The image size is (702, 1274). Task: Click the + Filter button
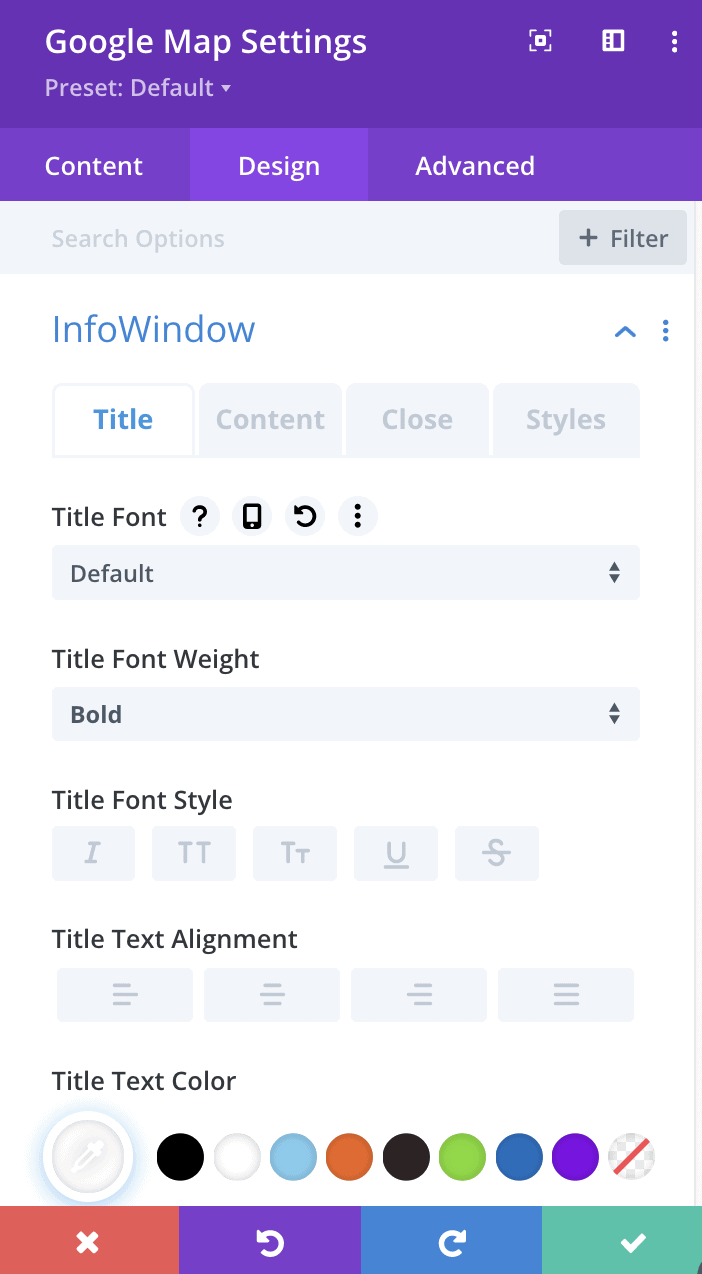pos(623,238)
